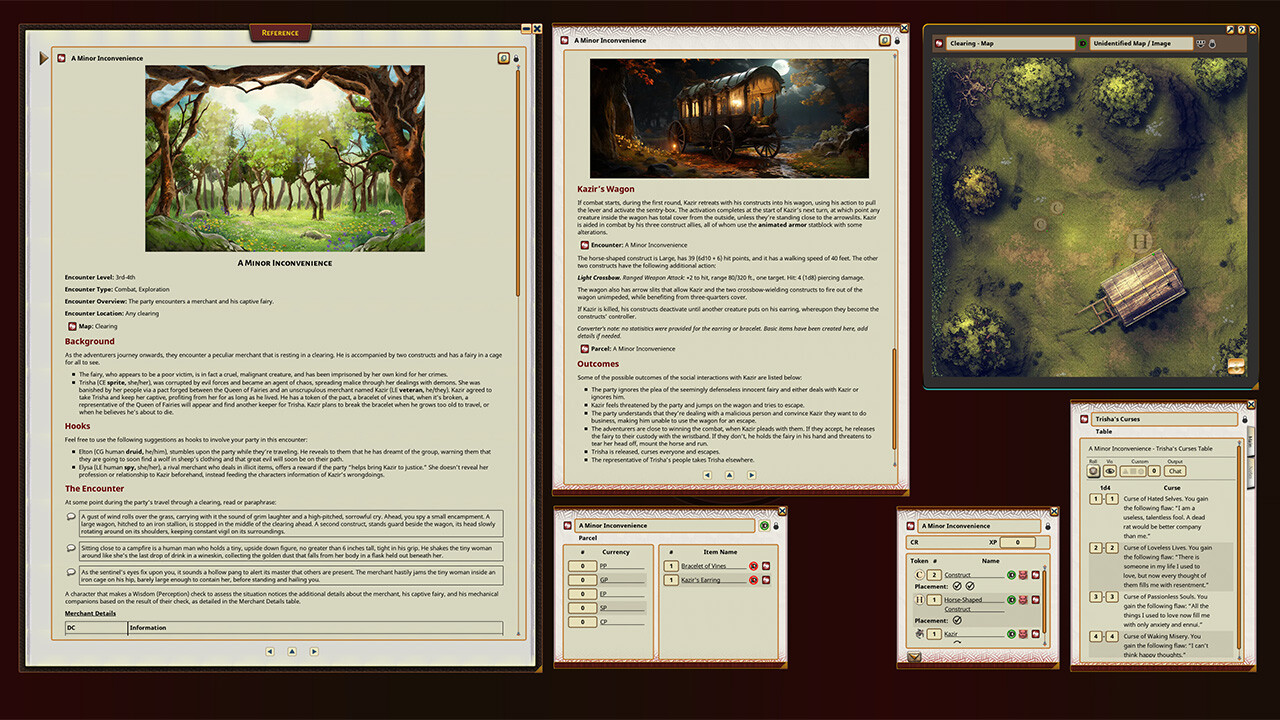The width and height of the screenshot is (1280, 720).
Task: Expand the sidebar triangle left of story title
Action: tap(43, 59)
